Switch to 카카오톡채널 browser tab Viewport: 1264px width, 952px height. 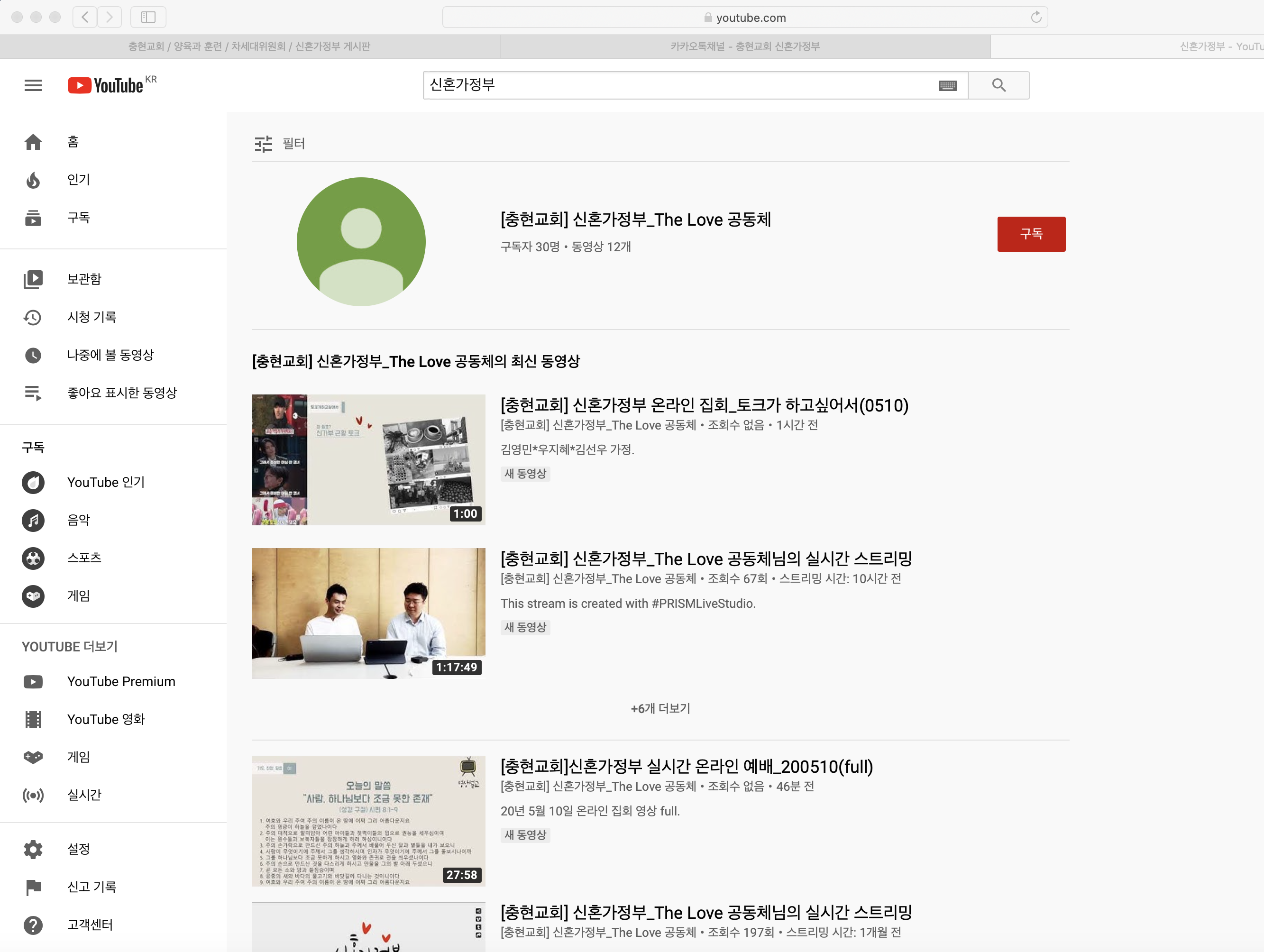tap(744, 46)
